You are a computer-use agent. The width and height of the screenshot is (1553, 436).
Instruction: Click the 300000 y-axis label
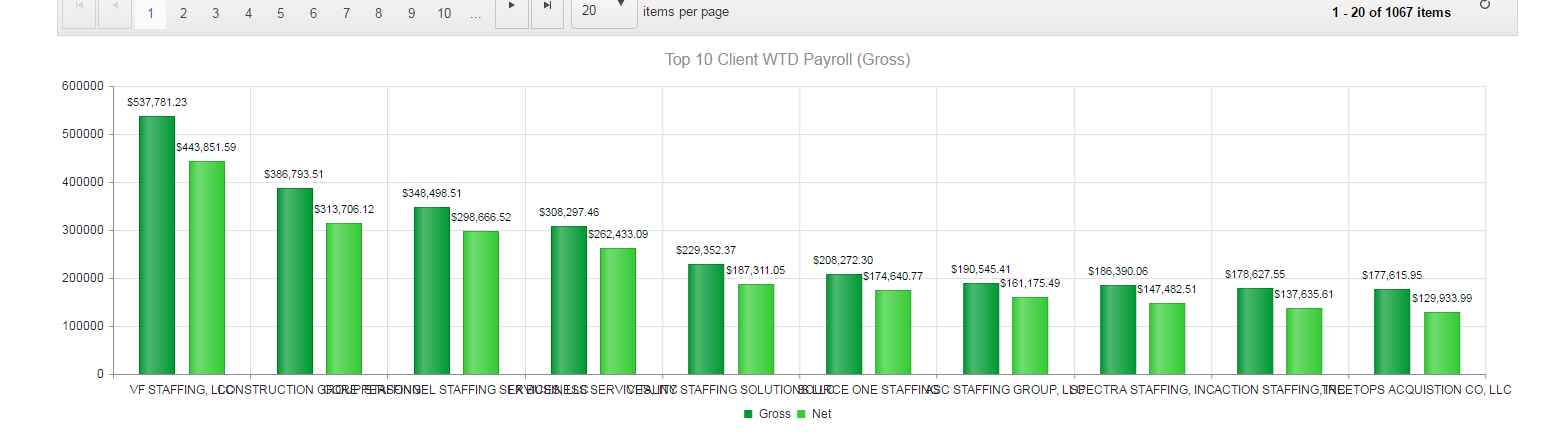point(82,230)
